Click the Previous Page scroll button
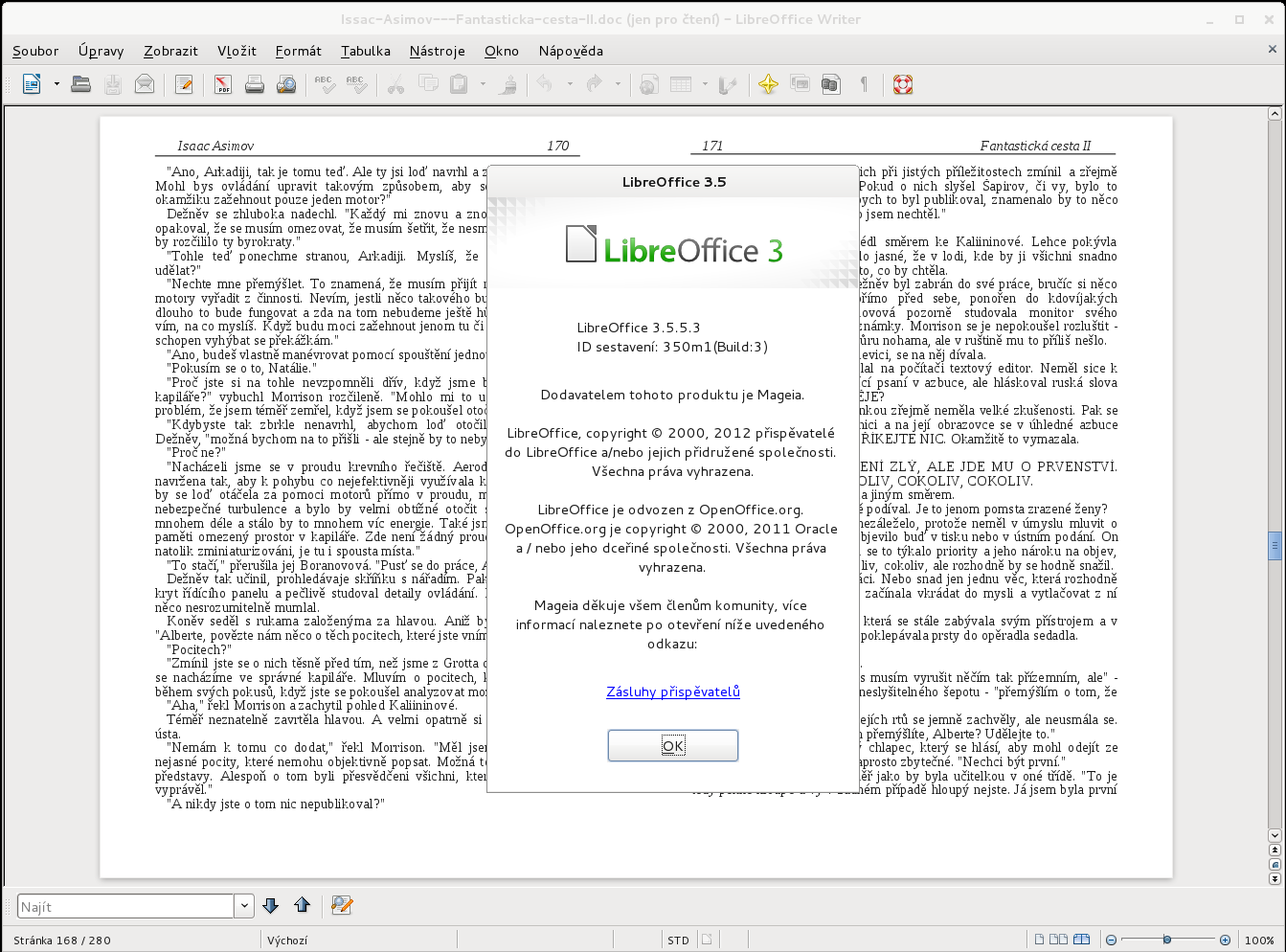Viewport: 1286px width, 952px height. pyautogui.click(x=1275, y=850)
